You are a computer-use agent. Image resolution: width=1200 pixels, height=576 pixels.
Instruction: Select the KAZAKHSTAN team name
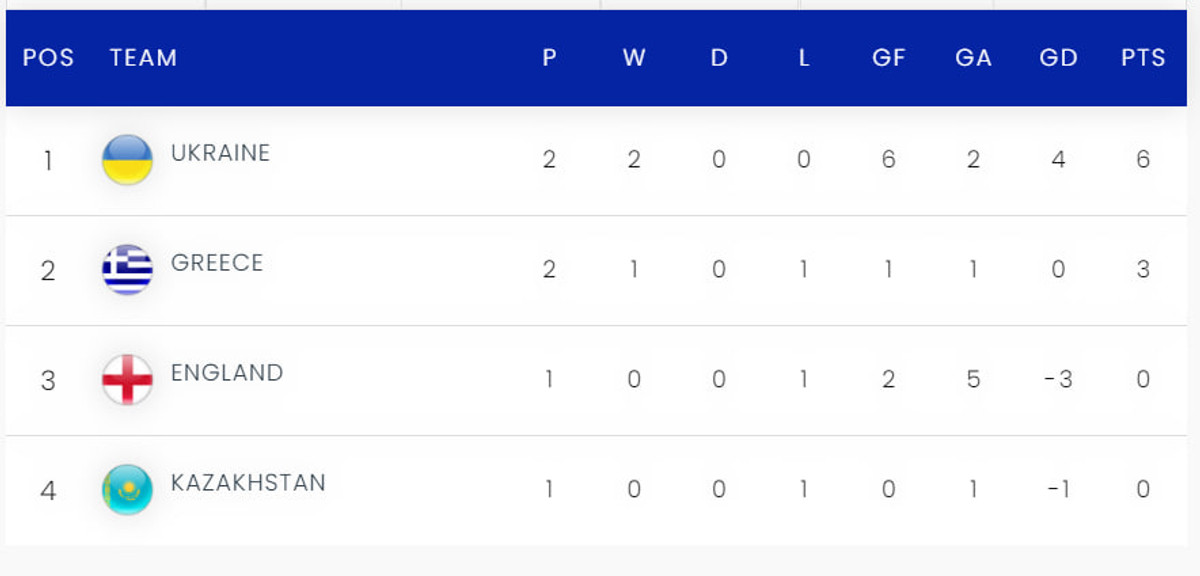(x=248, y=483)
